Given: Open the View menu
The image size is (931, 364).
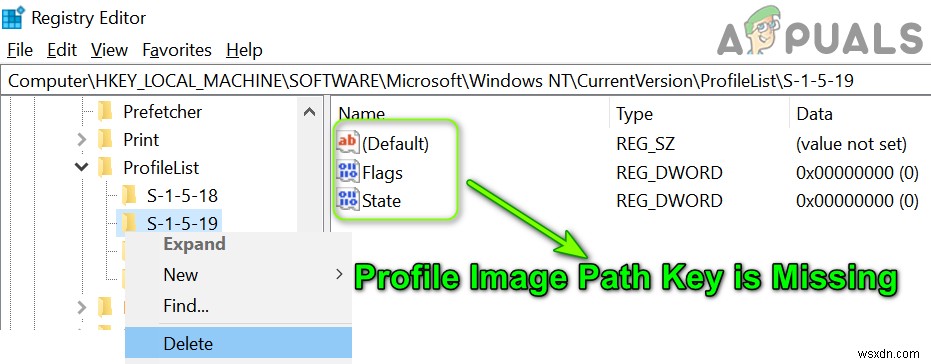Looking at the screenshot, I should 109,50.
